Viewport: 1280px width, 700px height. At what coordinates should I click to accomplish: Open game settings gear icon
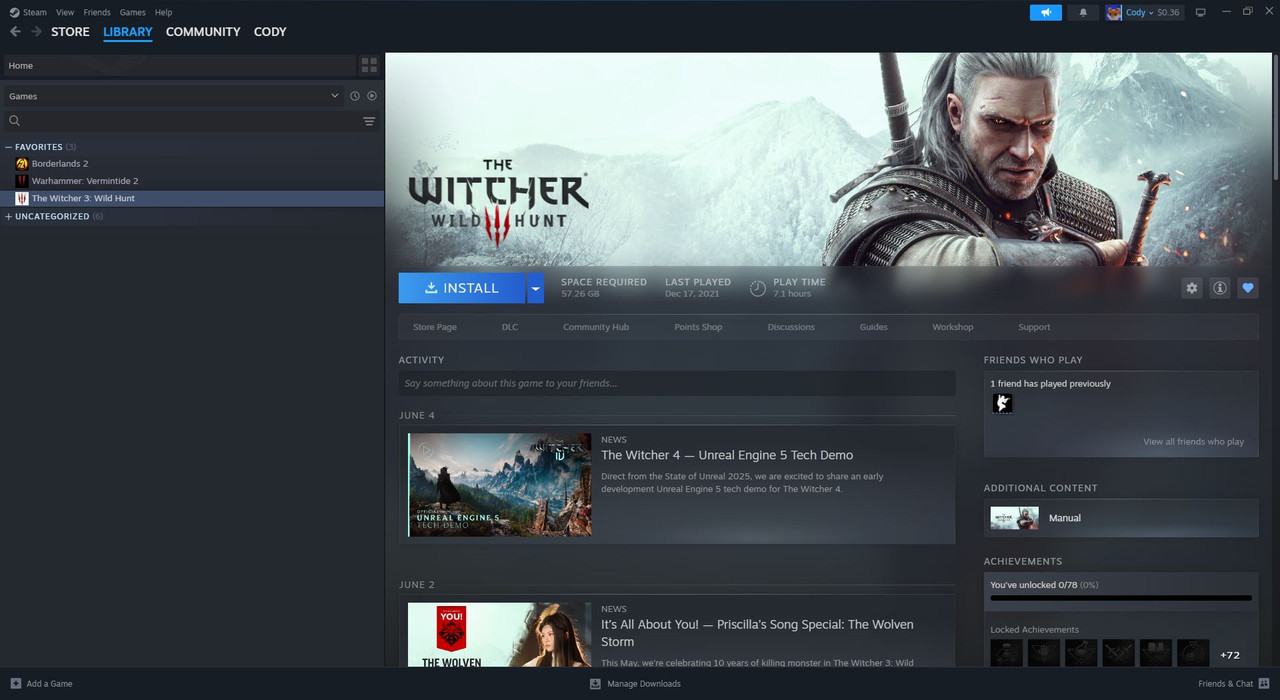pyautogui.click(x=1191, y=288)
